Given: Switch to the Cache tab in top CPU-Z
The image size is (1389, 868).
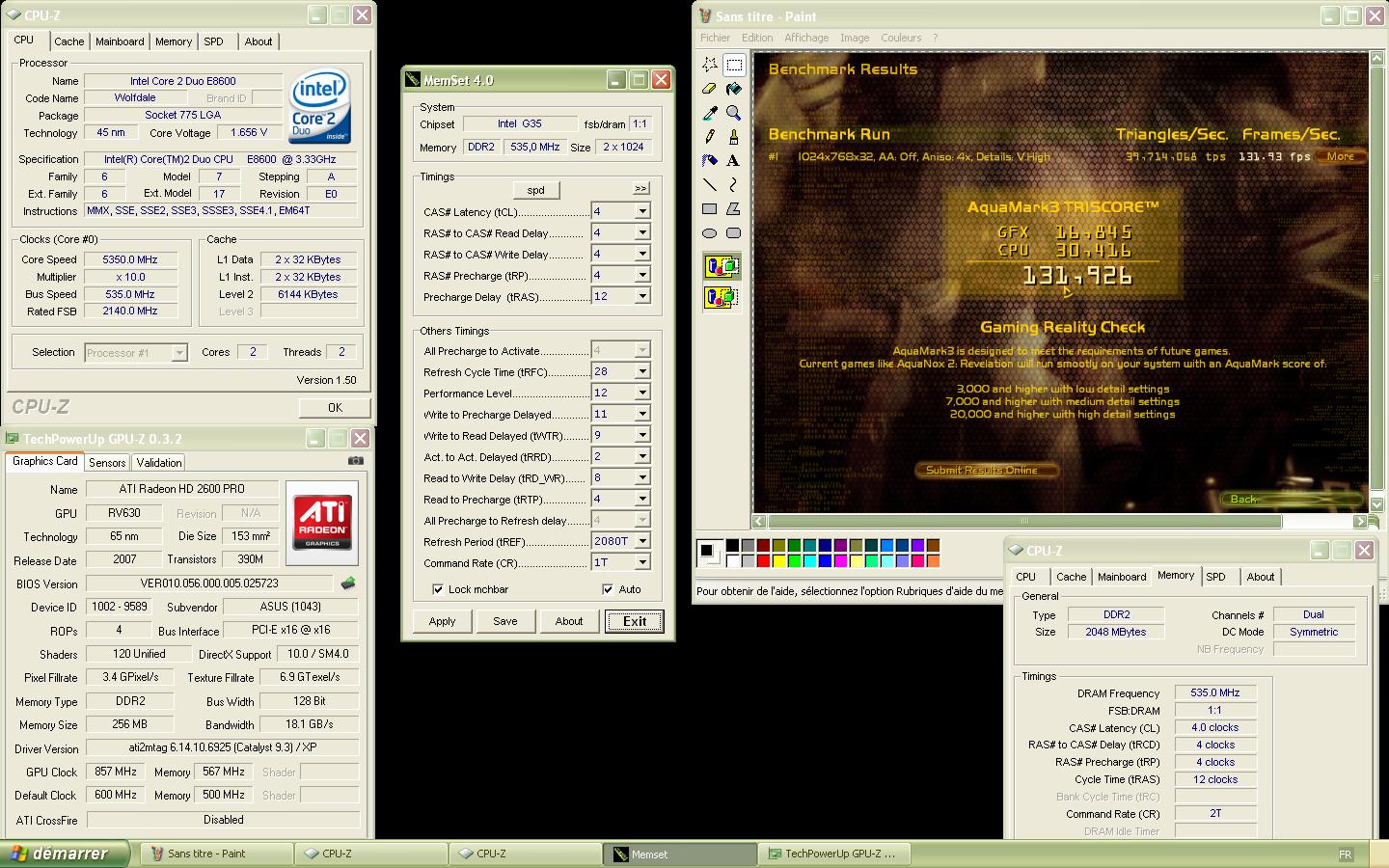Looking at the screenshot, I should [68, 41].
